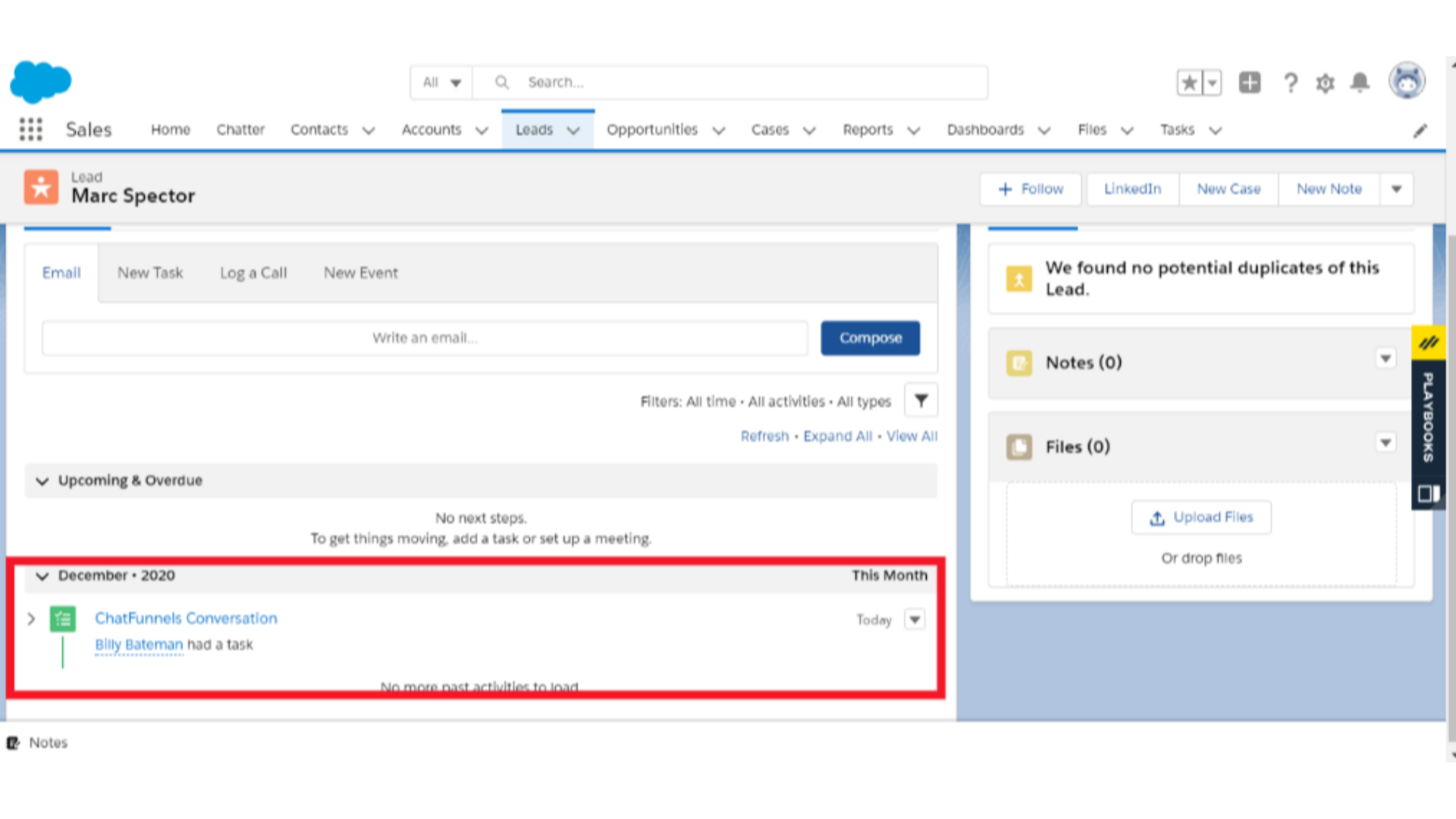Image resolution: width=1456 pixels, height=819 pixels.
Task: Click the help question mark icon
Action: [x=1291, y=81]
